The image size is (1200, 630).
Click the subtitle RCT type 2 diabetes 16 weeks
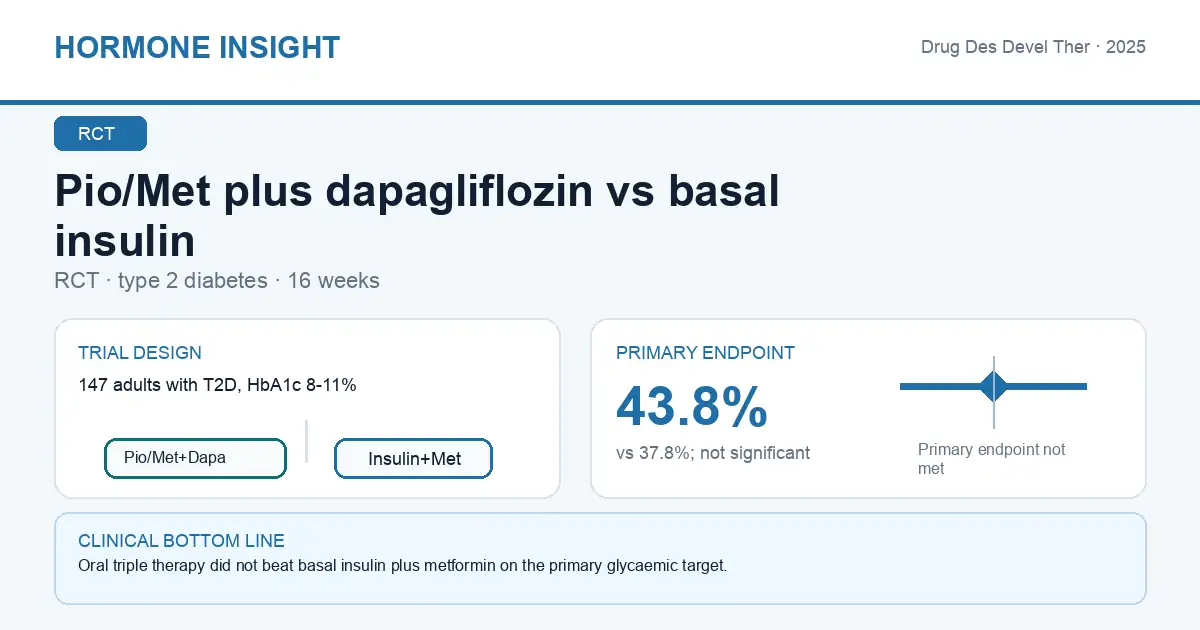tap(217, 281)
